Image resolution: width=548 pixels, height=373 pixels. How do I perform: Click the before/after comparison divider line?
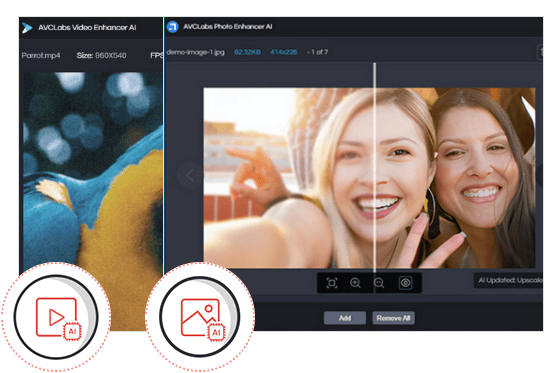point(375,168)
